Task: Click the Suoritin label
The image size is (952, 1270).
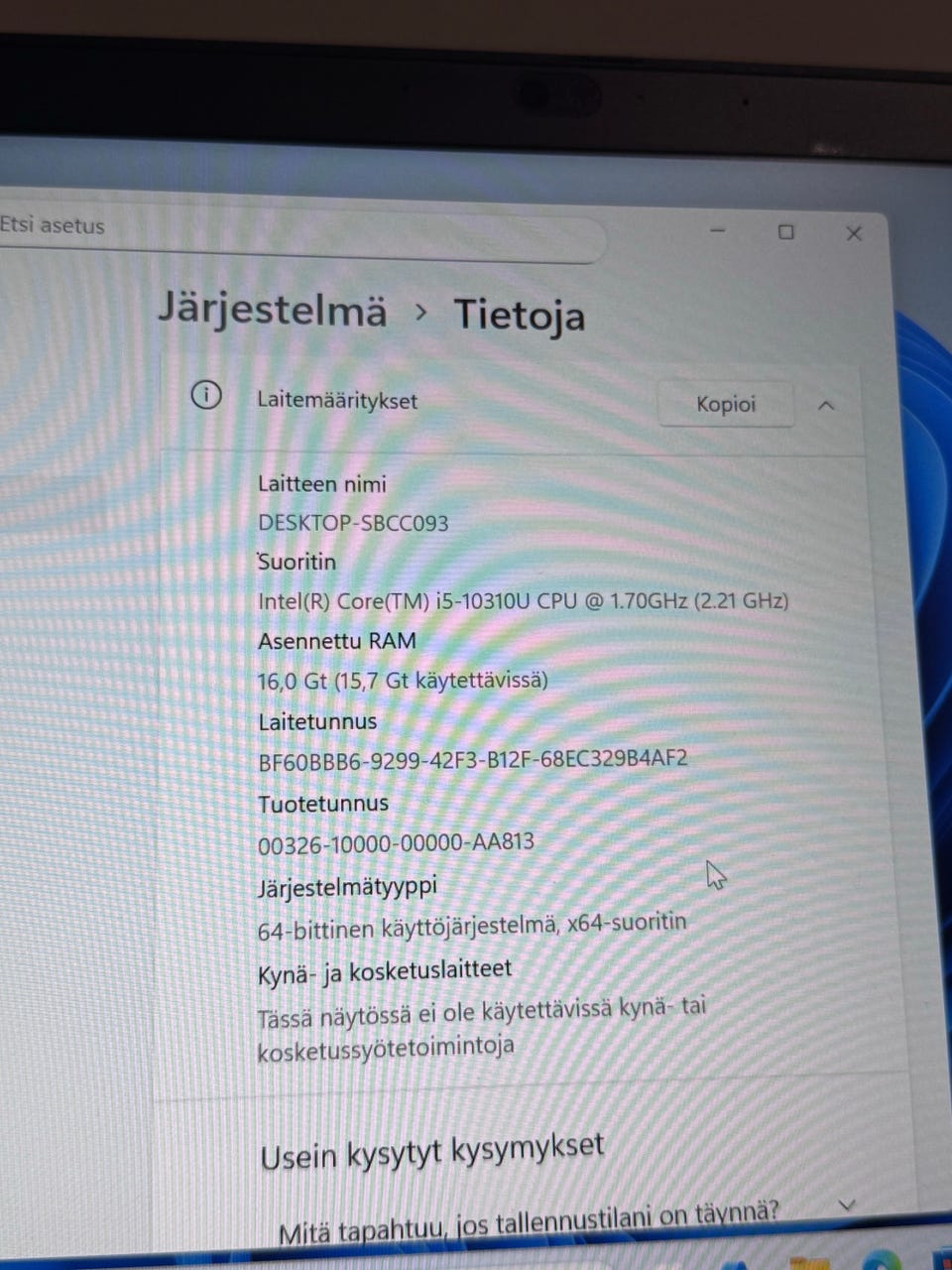Action: [297, 562]
